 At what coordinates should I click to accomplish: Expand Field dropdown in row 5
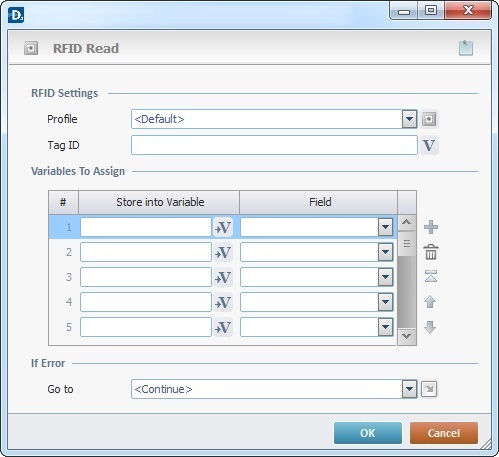pyautogui.click(x=385, y=327)
